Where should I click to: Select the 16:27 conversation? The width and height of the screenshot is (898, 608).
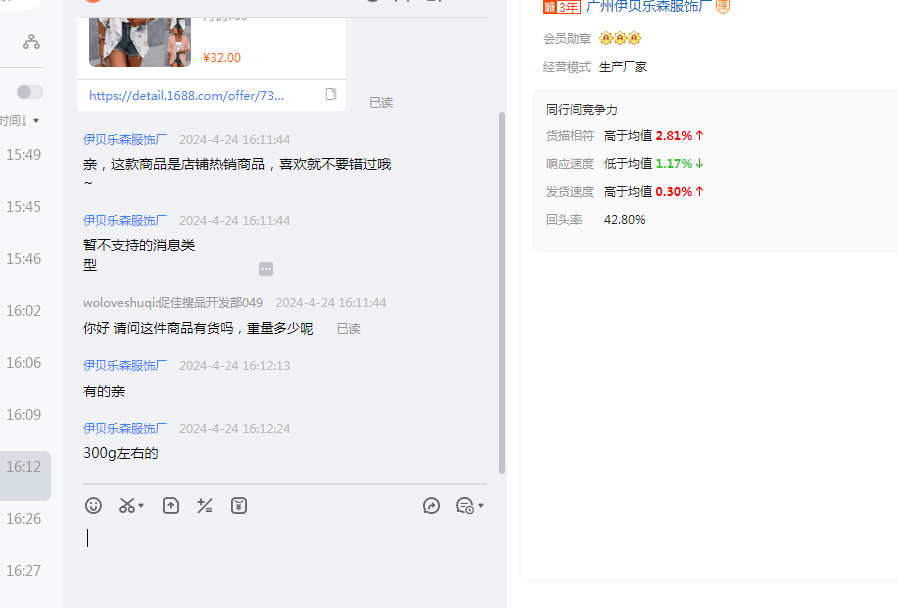pyautogui.click(x=23, y=571)
